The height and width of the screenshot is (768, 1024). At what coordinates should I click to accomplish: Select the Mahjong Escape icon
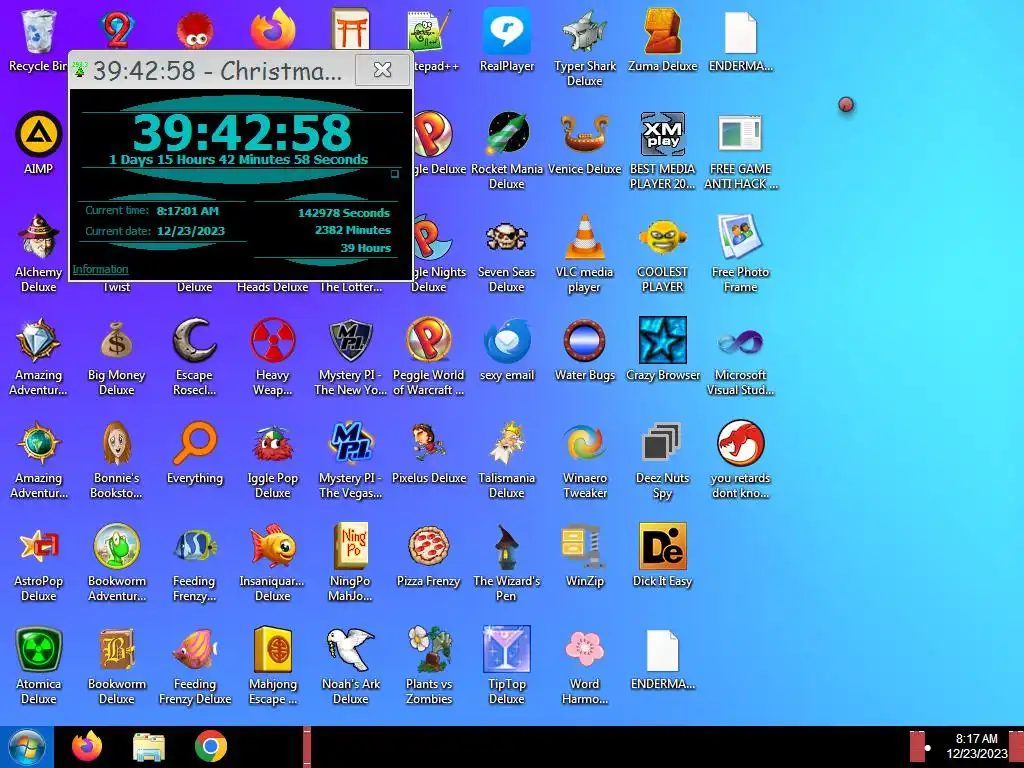pyautogui.click(x=272, y=649)
